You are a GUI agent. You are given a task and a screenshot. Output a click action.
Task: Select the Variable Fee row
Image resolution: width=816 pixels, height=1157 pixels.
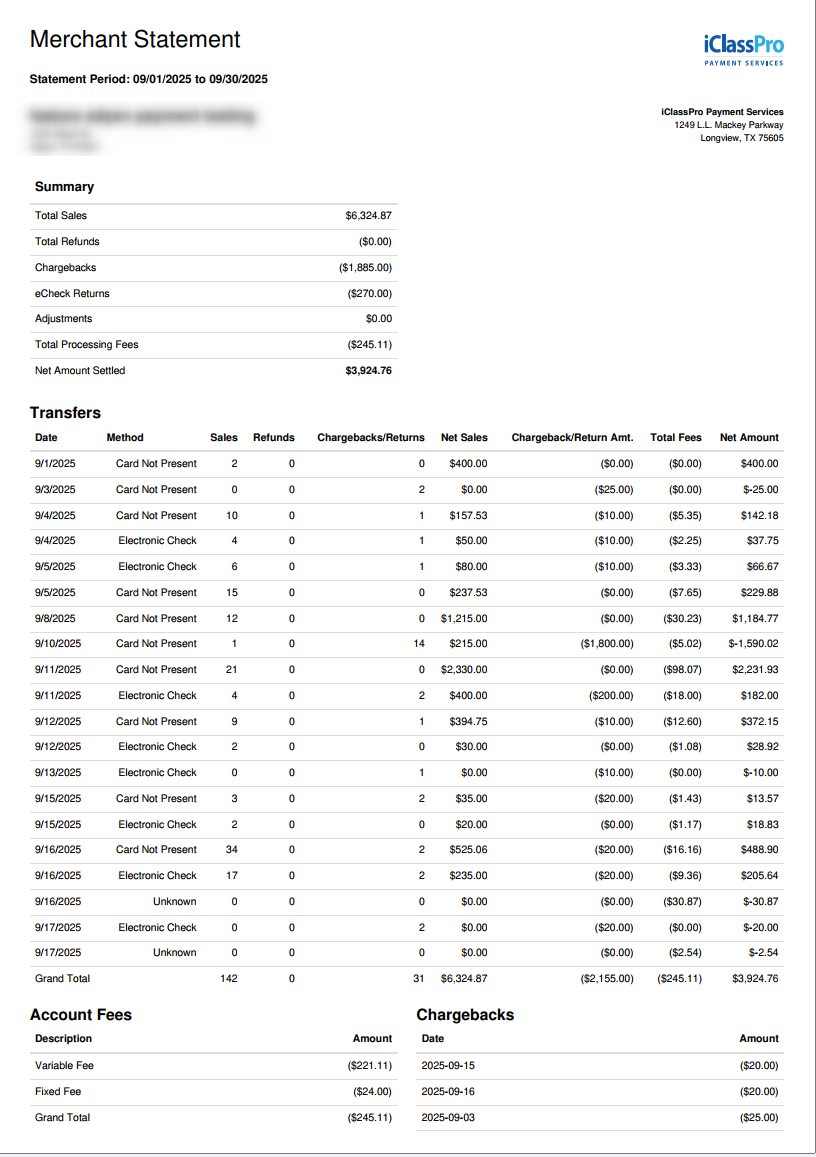214,1066
